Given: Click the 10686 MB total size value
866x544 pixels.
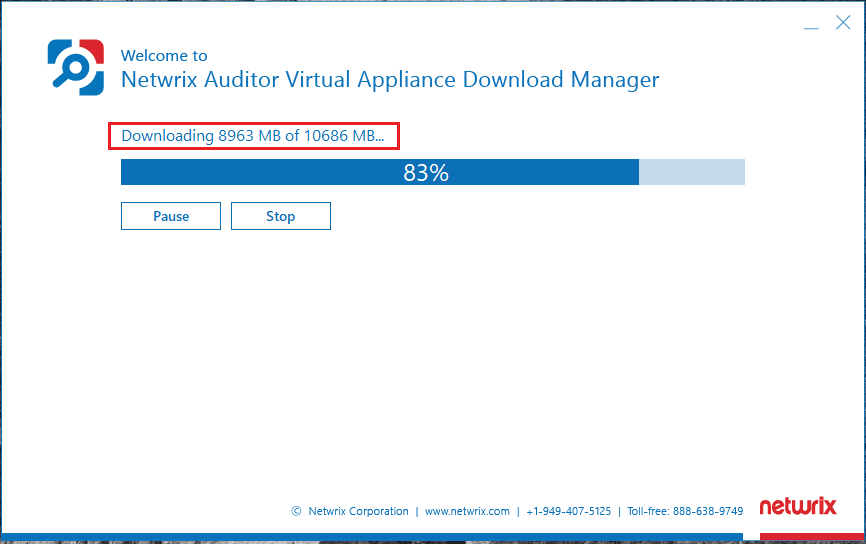Looking at the screenshot, I should pyautogui.click(x=338, y=136).
